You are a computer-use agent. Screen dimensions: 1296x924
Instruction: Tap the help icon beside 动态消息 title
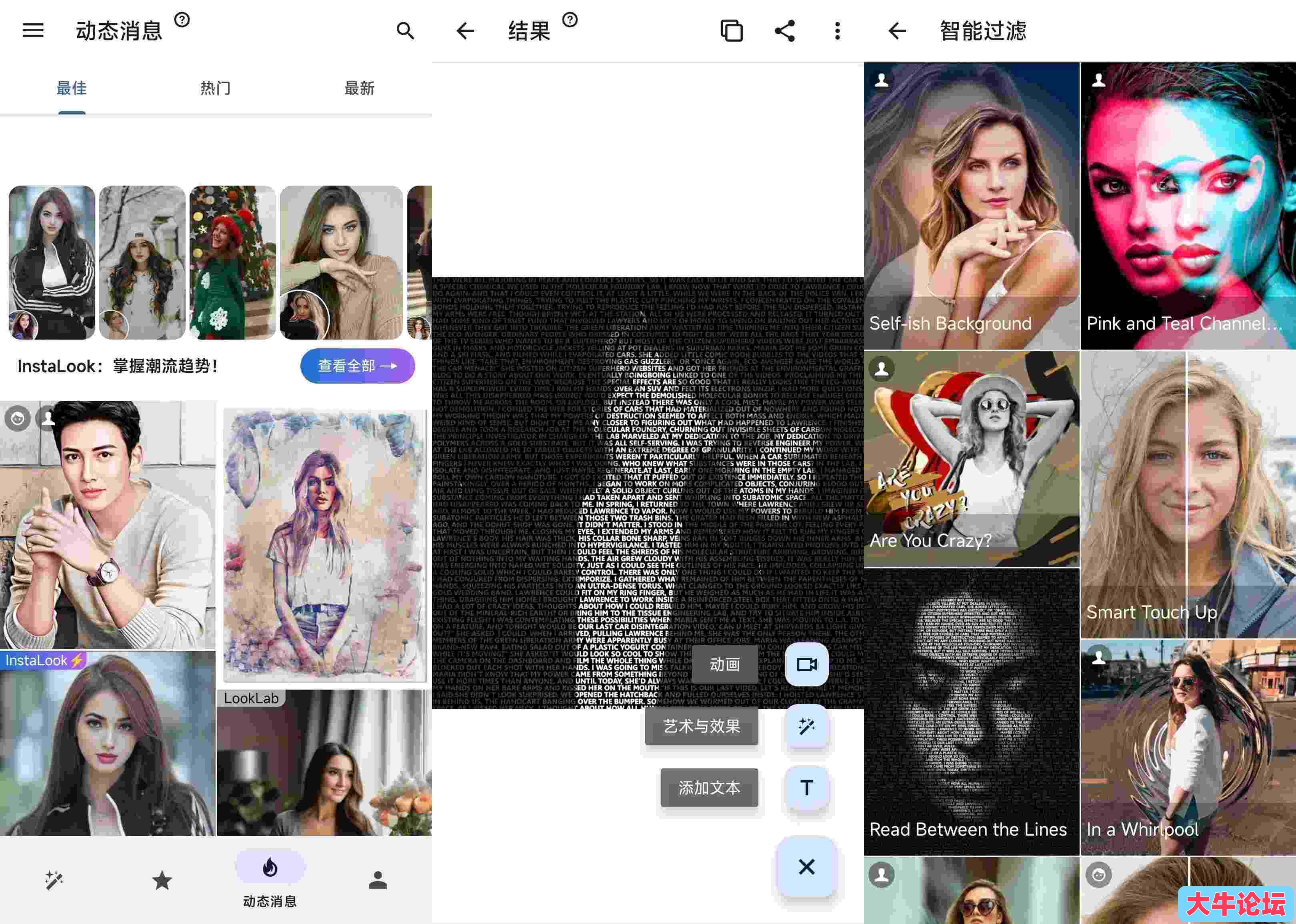(182, 20)
